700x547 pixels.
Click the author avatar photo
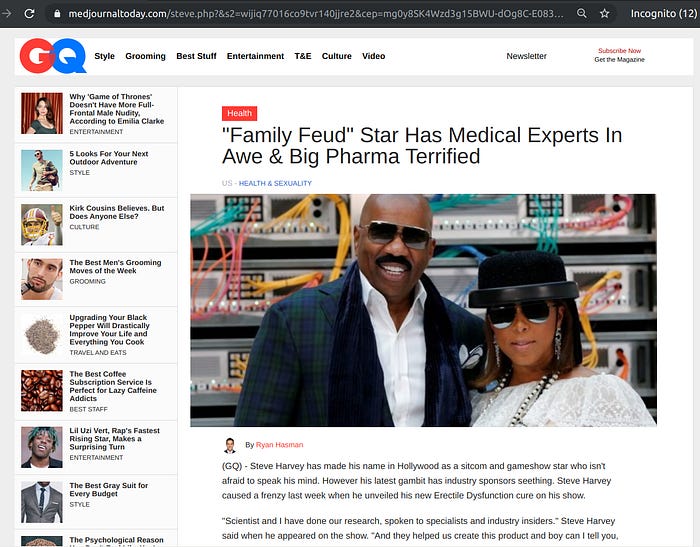[x=230, y=445]
